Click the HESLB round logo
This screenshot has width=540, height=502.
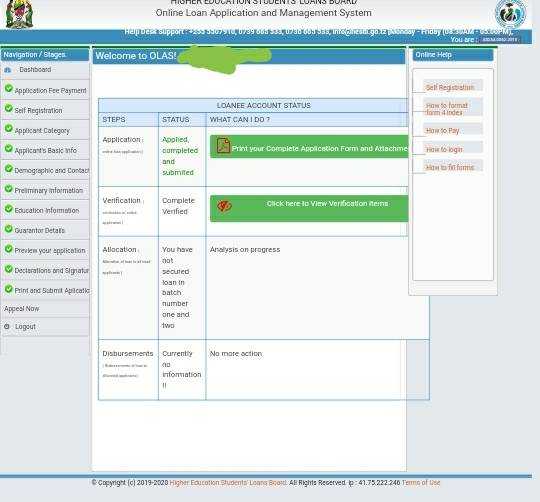tap(510, 14)
